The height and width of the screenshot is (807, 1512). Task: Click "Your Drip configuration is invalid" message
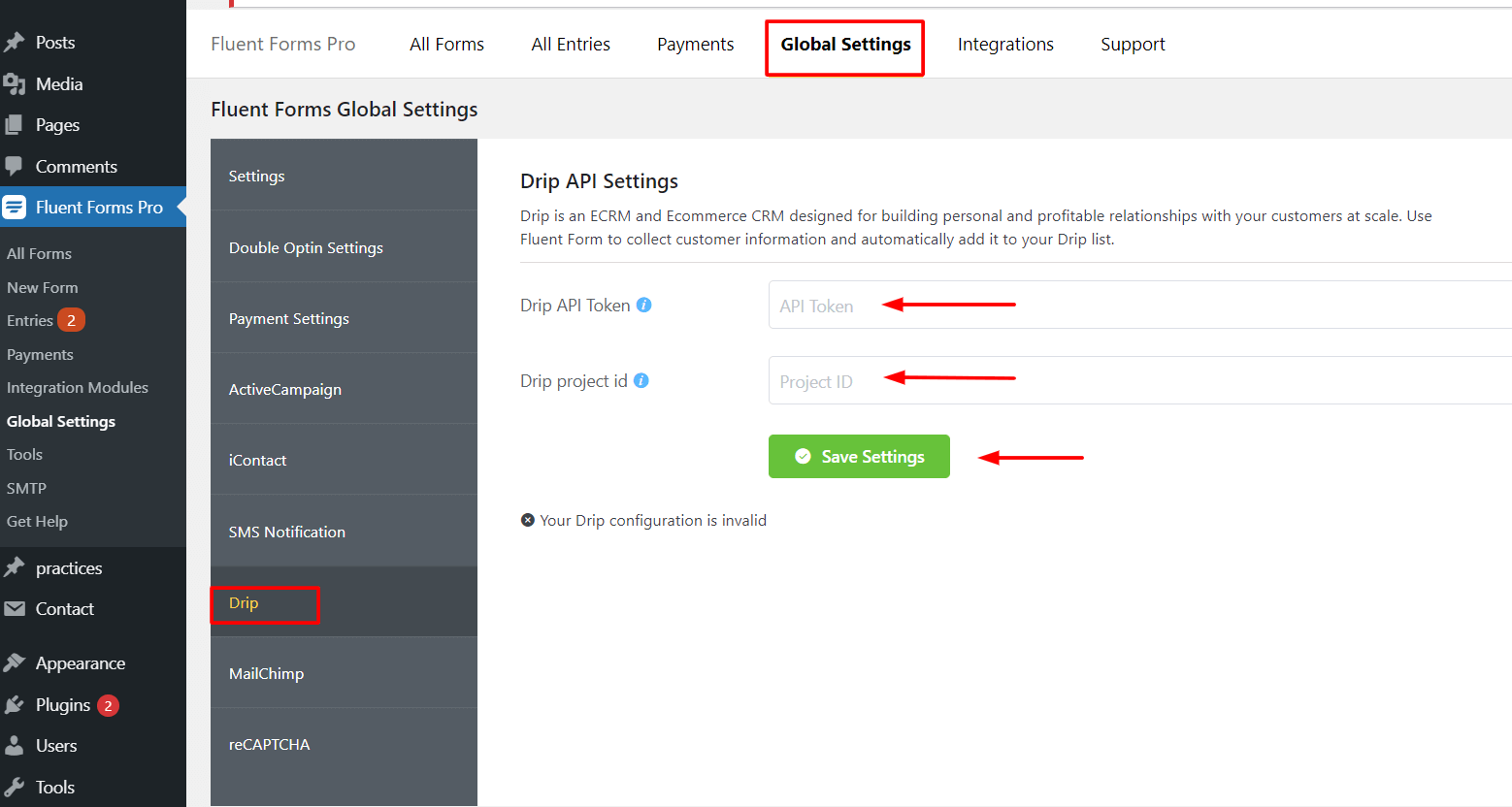click(x=653, y=520)
